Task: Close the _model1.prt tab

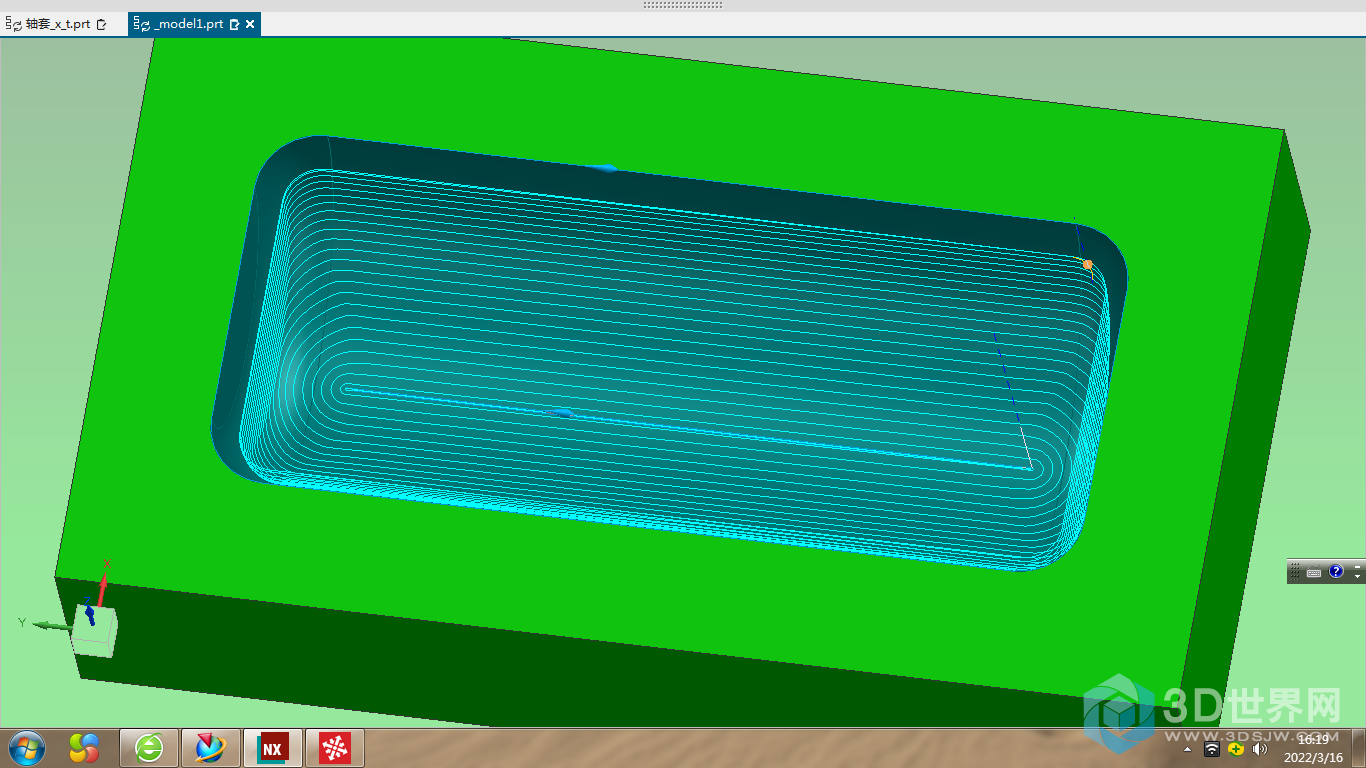Action: (x=250, y=24)
